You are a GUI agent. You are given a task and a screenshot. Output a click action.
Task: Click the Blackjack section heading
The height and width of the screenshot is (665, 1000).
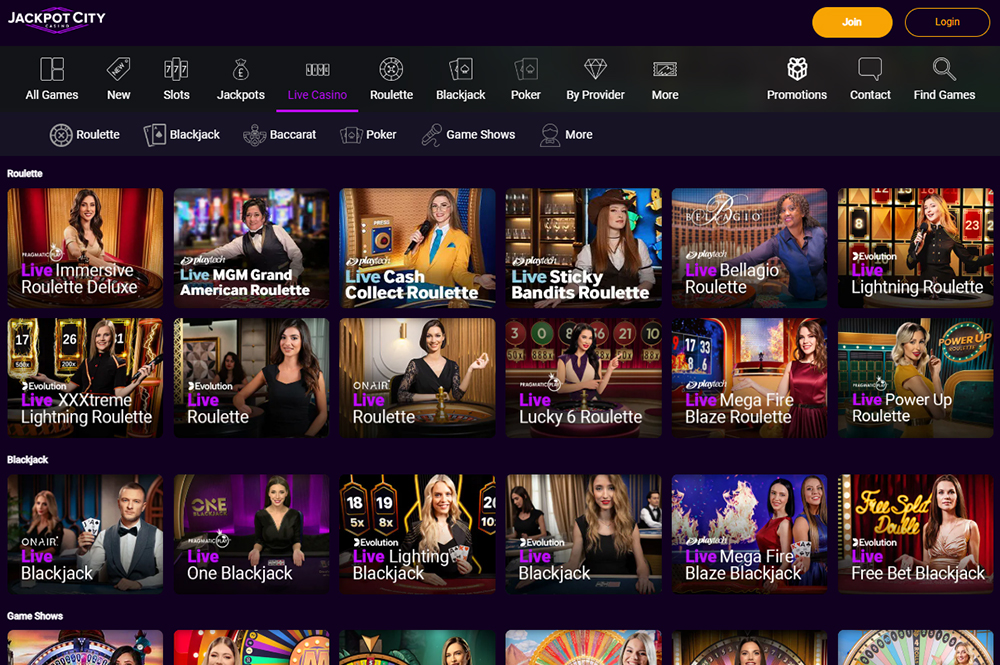pos(27,460)
